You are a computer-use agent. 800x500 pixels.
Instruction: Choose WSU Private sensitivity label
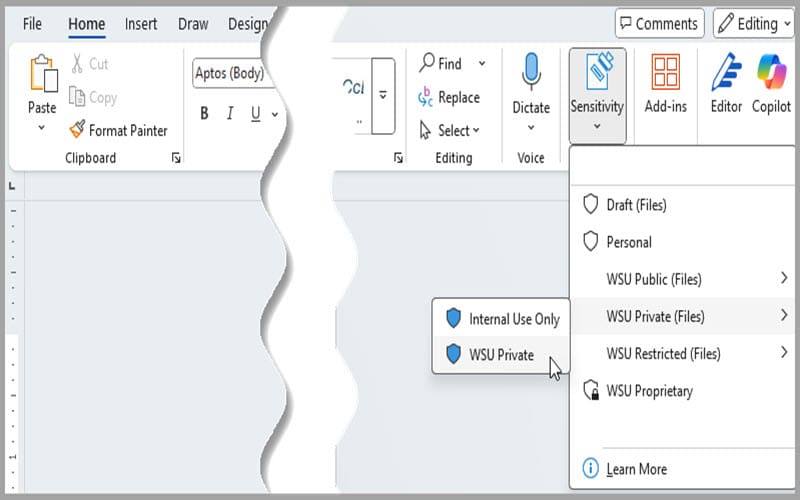coord(500,355)
